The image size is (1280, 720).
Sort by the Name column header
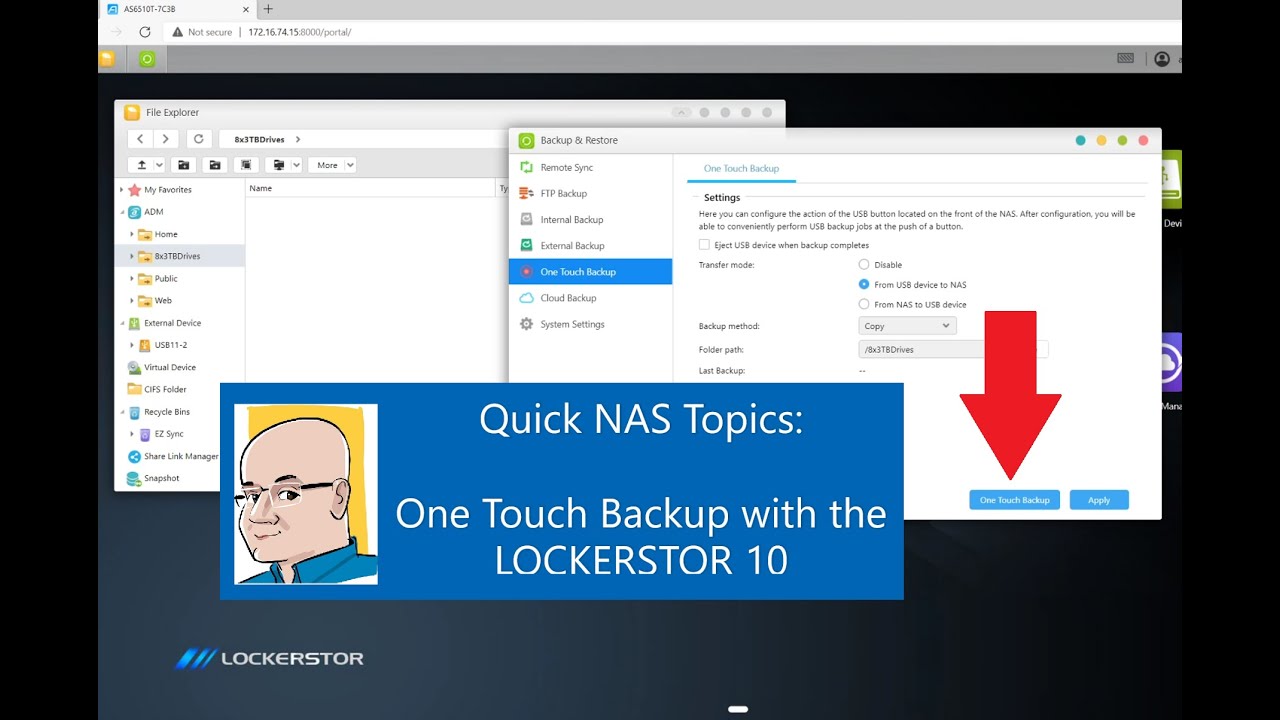click(260, 188)
